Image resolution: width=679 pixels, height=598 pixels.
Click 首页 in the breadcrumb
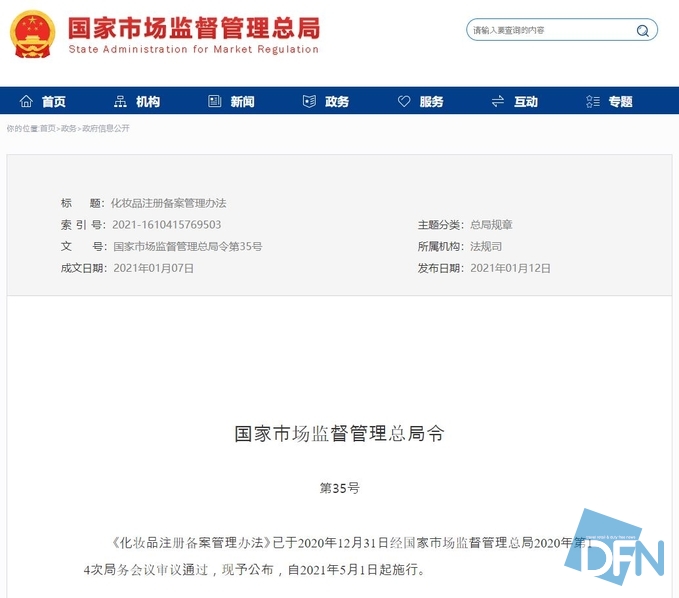[48, 128]
